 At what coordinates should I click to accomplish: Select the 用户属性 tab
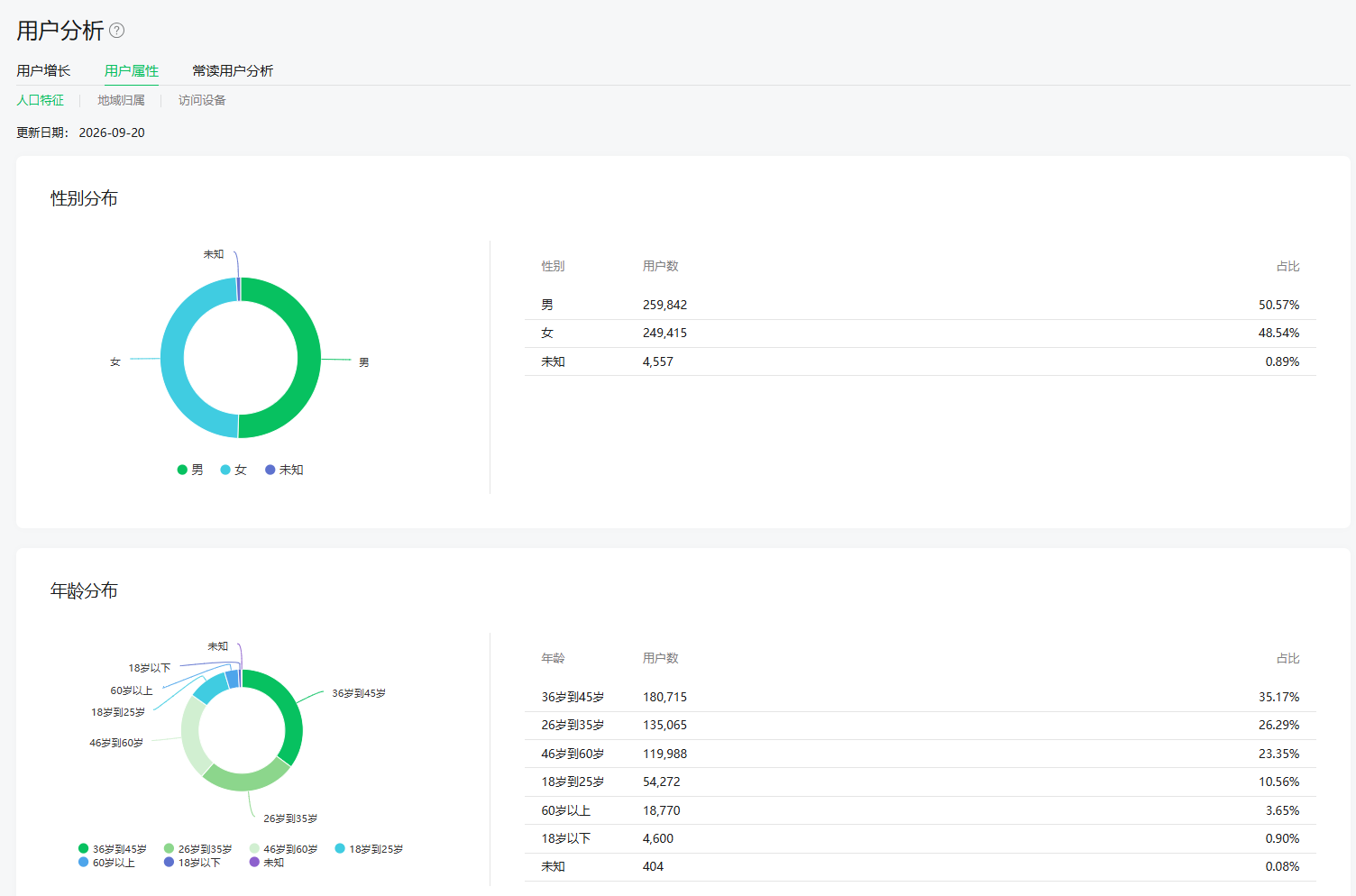132,70
